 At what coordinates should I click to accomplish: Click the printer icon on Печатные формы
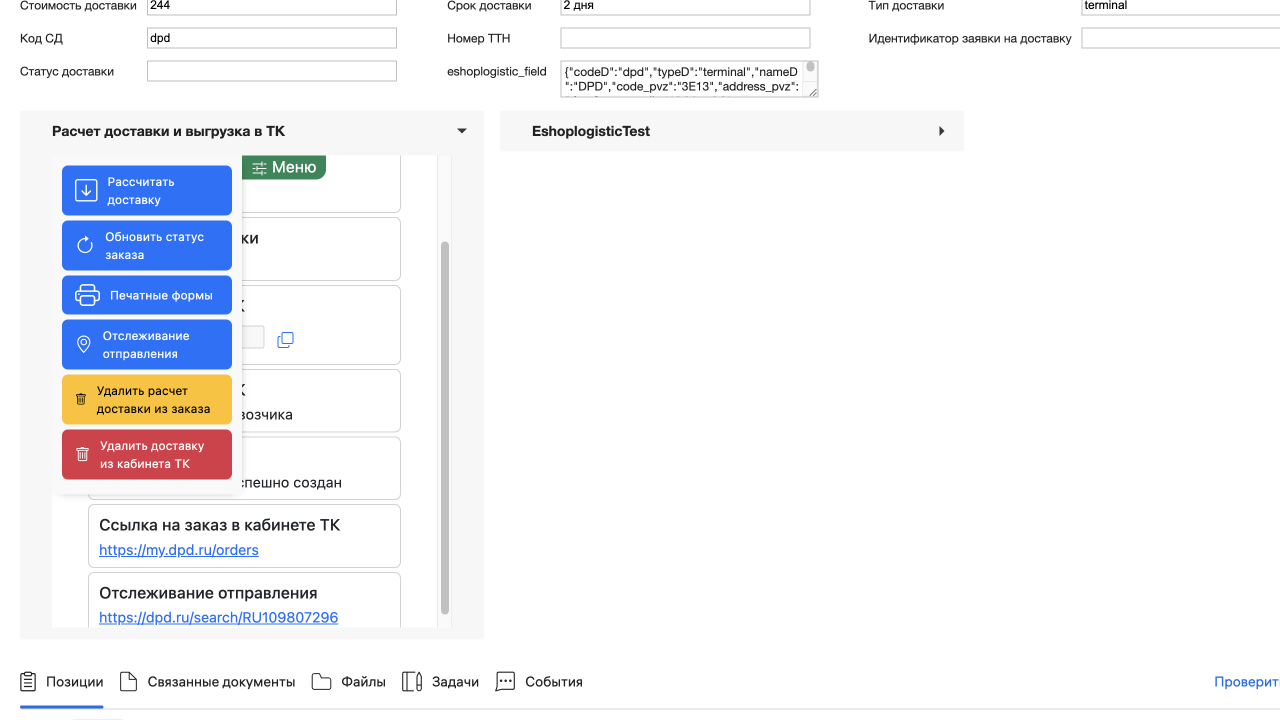pyautogui.click(x=87, y=296)
